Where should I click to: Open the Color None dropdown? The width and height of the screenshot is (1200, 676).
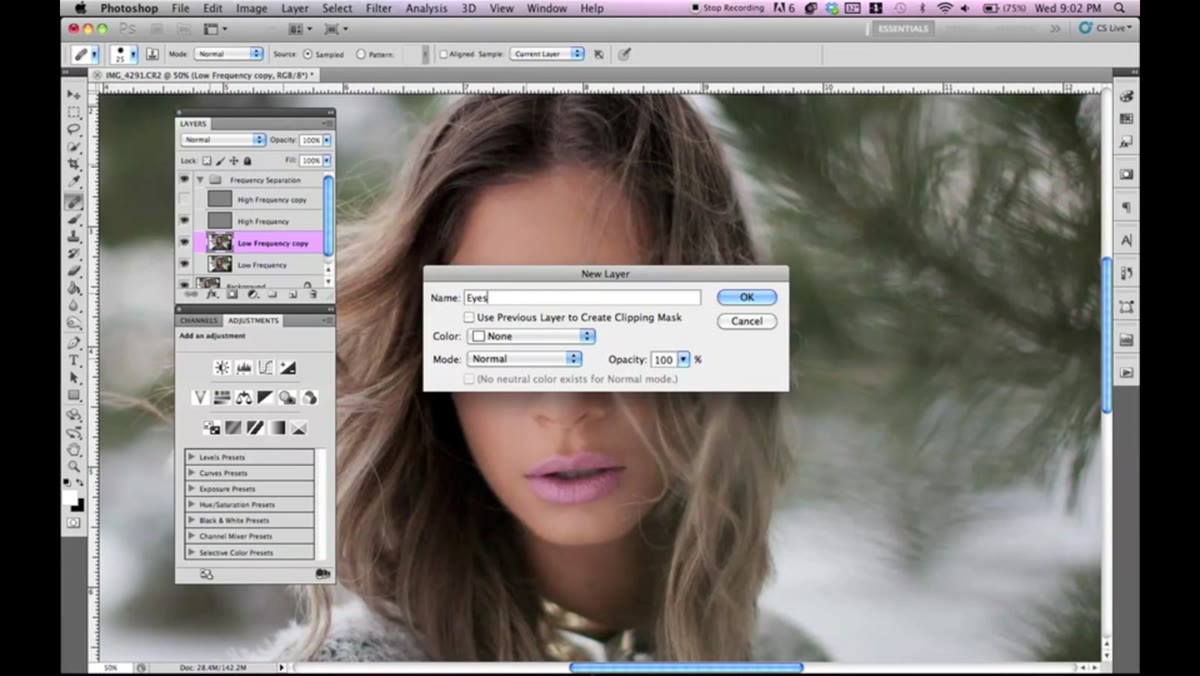pyautogui.click(x=531, y=337)
